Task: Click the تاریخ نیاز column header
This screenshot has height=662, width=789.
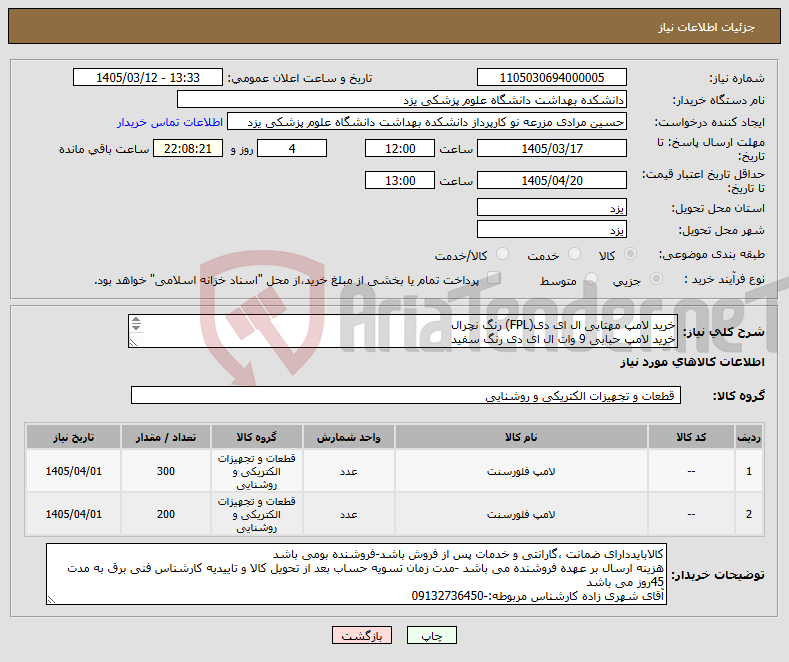Action: coord(73,437)
